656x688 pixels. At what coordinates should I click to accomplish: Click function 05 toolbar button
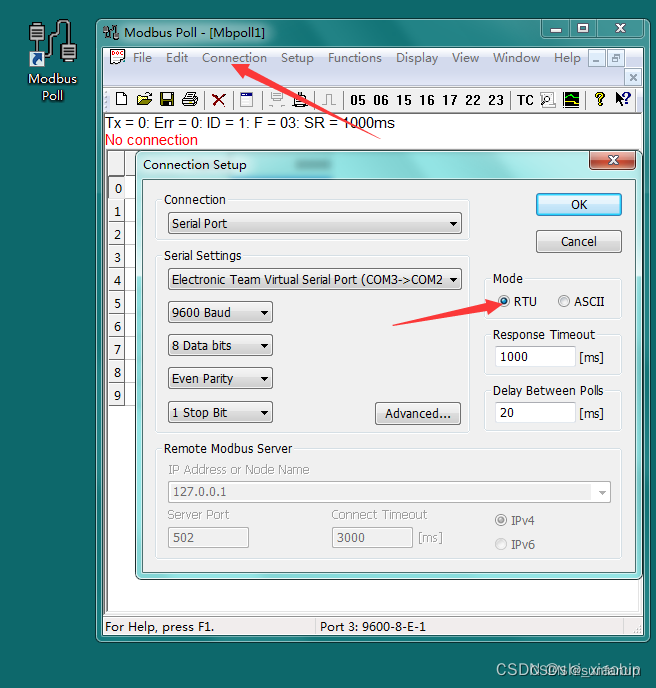pyautogui.click(x=358, y=100)
